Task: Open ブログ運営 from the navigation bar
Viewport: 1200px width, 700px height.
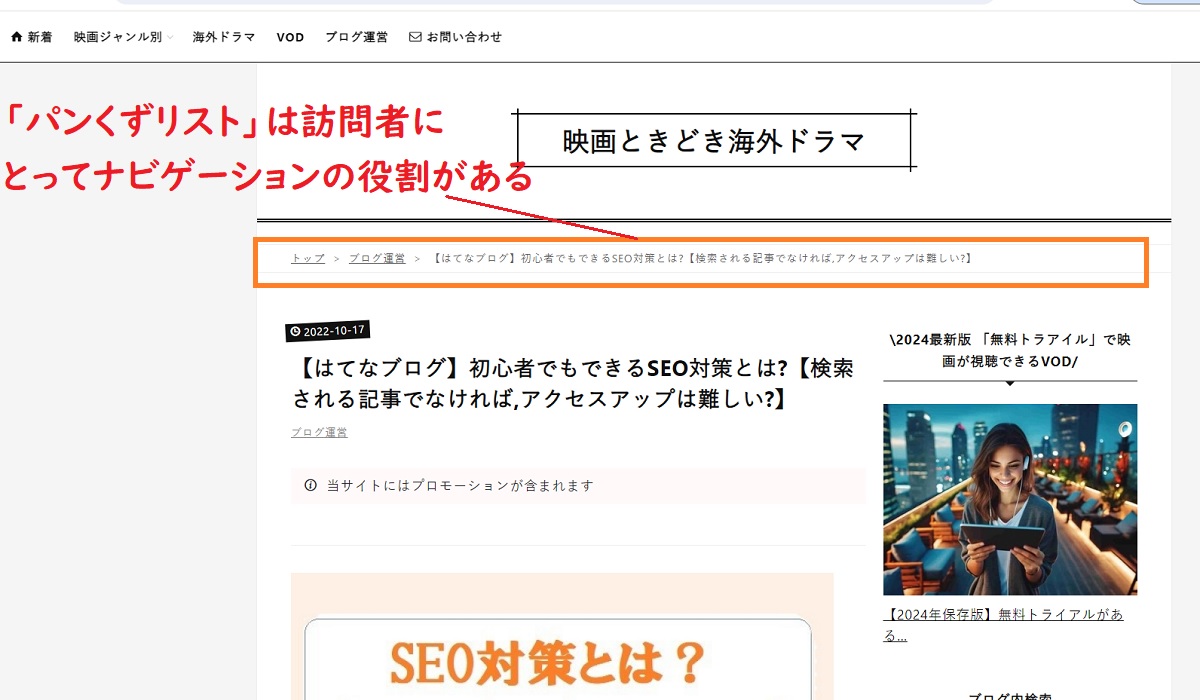Action: [357, 37]
